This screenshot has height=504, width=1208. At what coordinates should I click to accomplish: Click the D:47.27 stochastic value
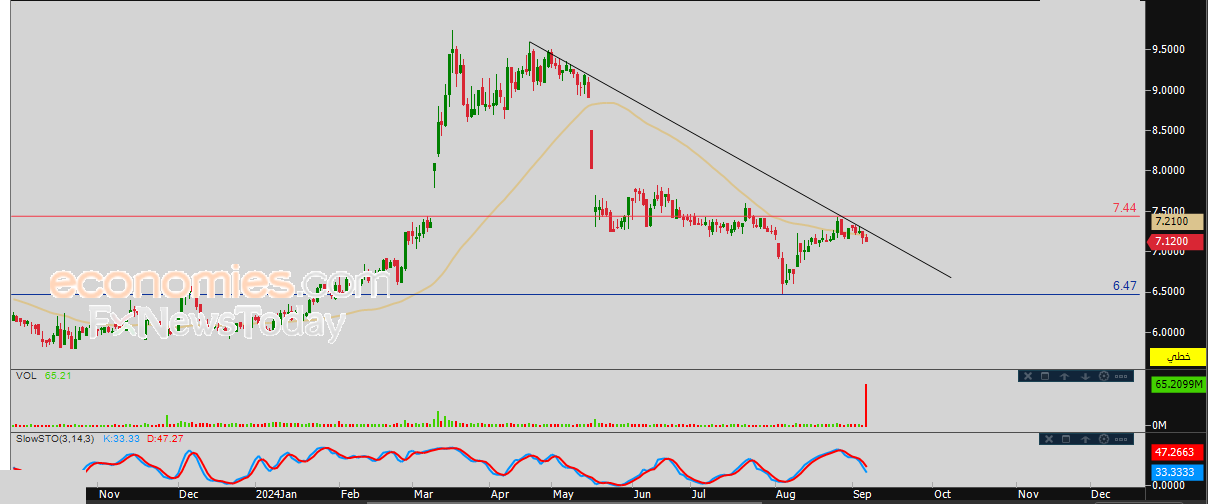(167, 438)
